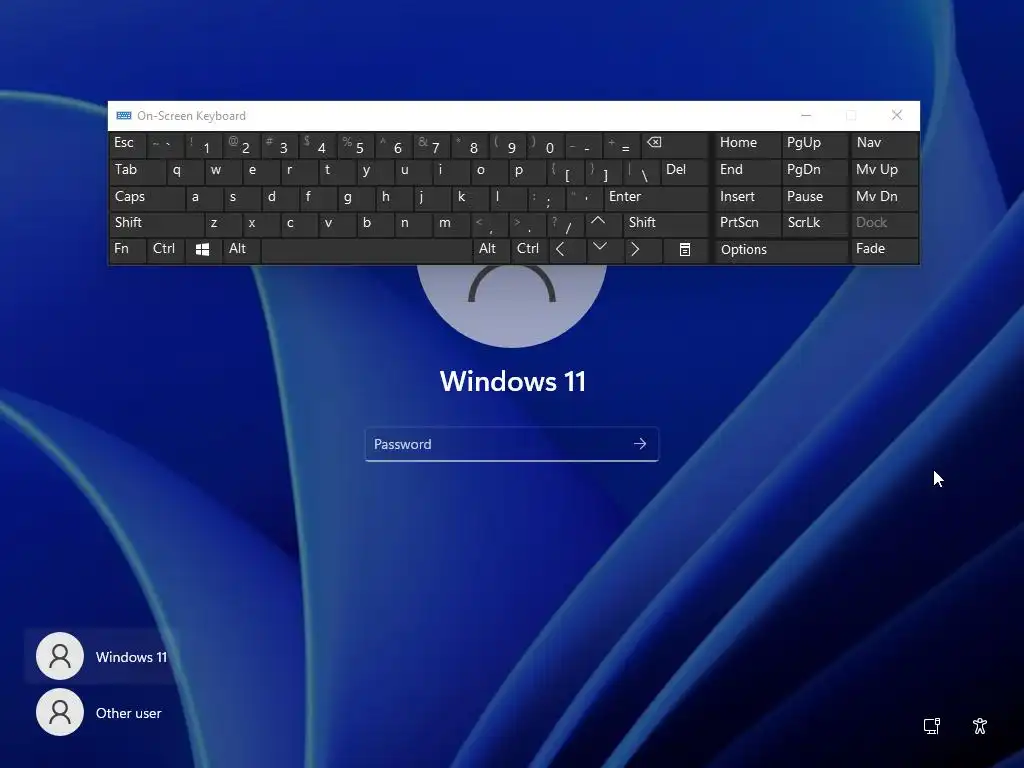Open the network icon on login screen
Image resolution: width=1024 pixels, height=768 pixels.
click(x=932, y=726)
